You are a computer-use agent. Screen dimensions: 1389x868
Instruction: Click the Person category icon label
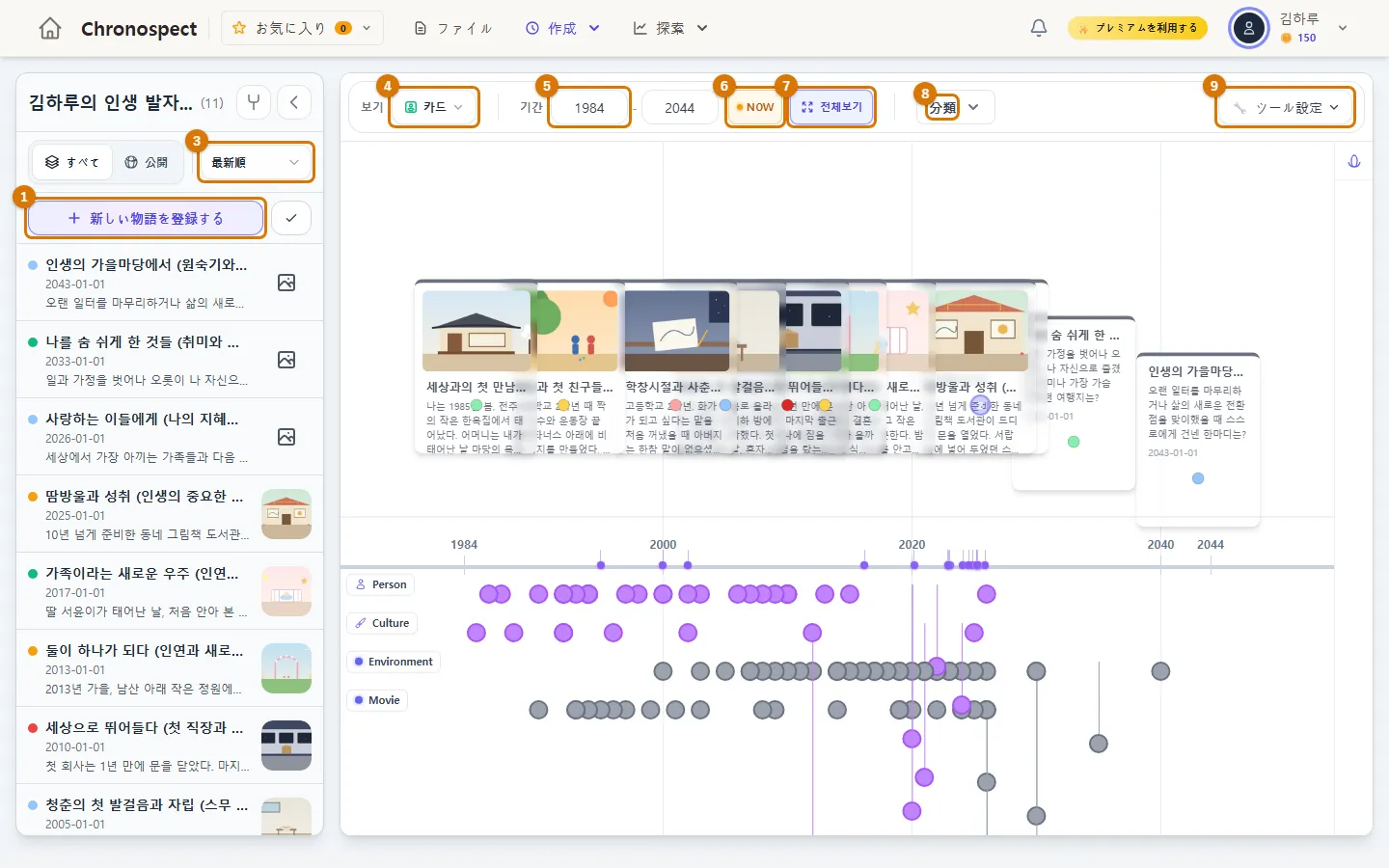point(382,584)
